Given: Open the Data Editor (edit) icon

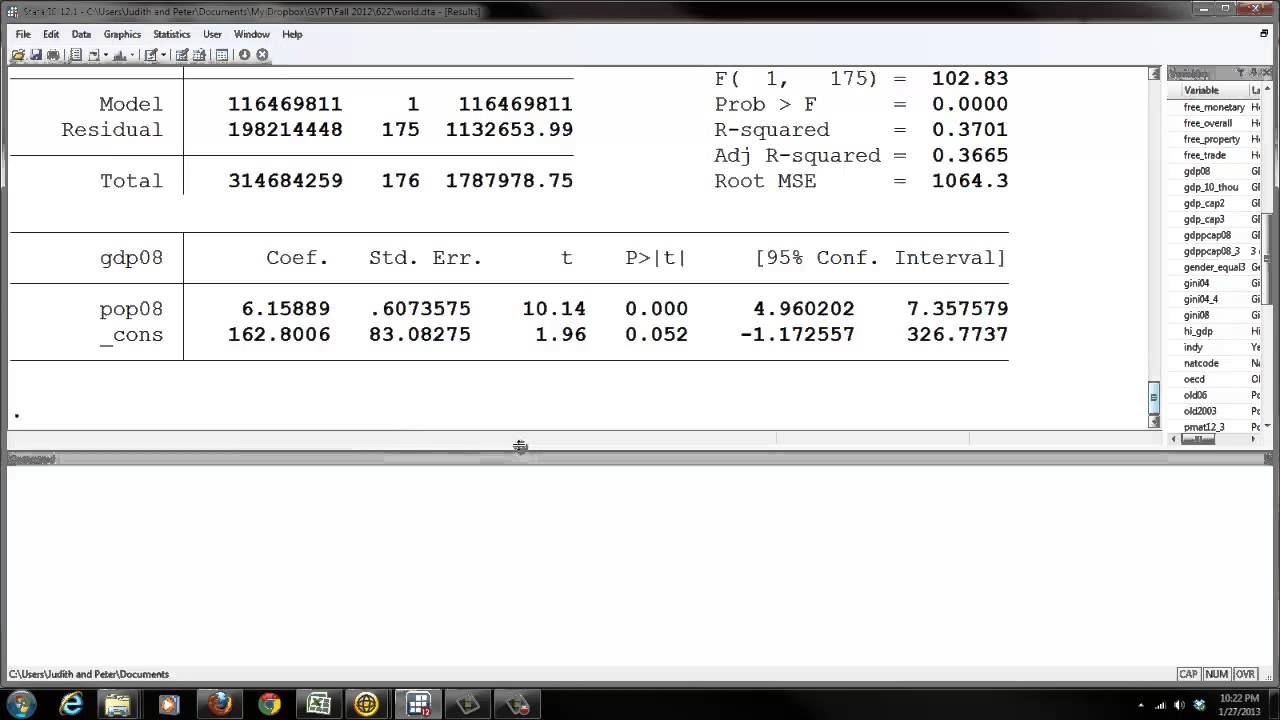Looking at the screenshot, I should point(183,55).
